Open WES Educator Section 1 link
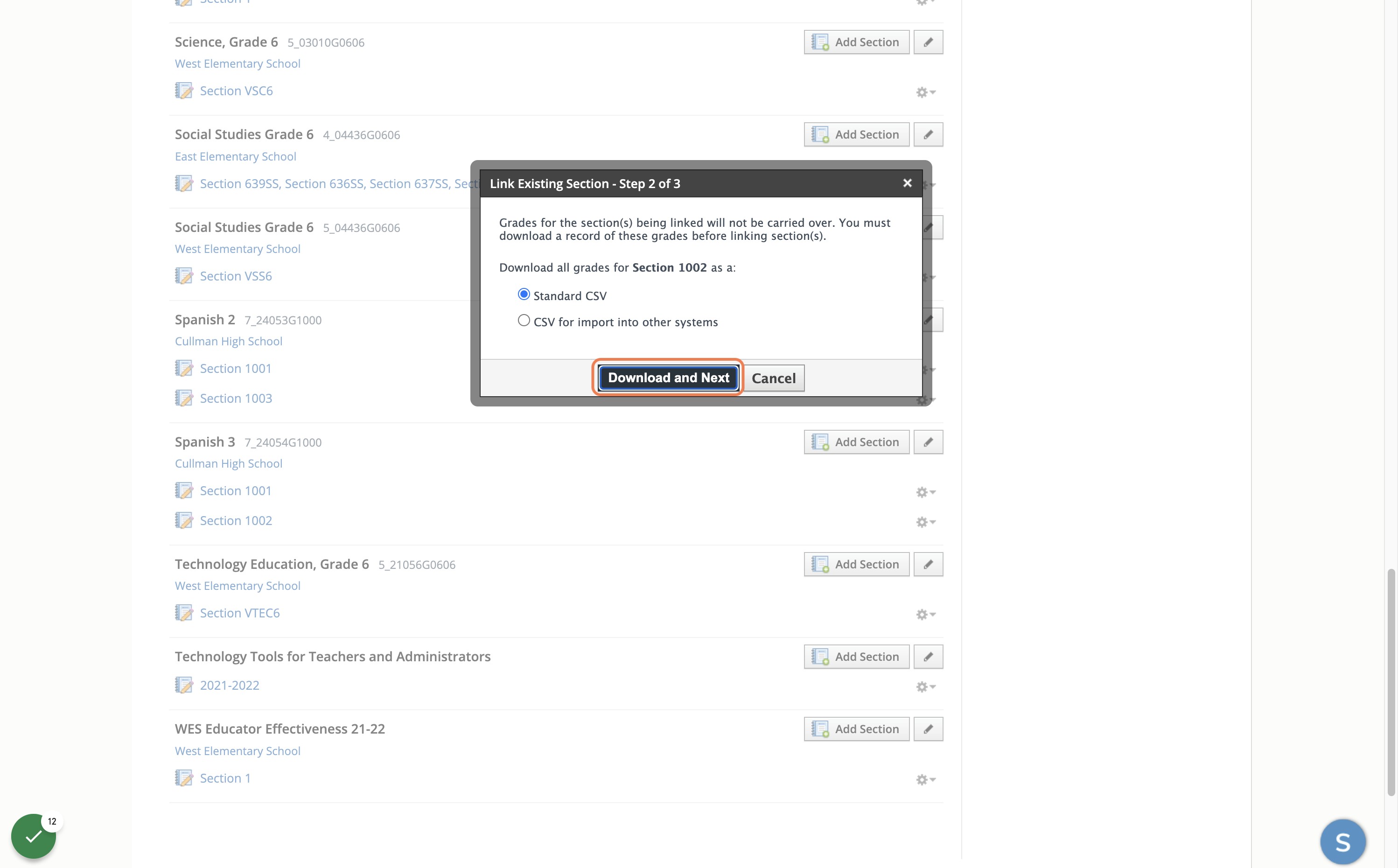The width and height of the screenshot is (1398, 868). click(225, 778)
